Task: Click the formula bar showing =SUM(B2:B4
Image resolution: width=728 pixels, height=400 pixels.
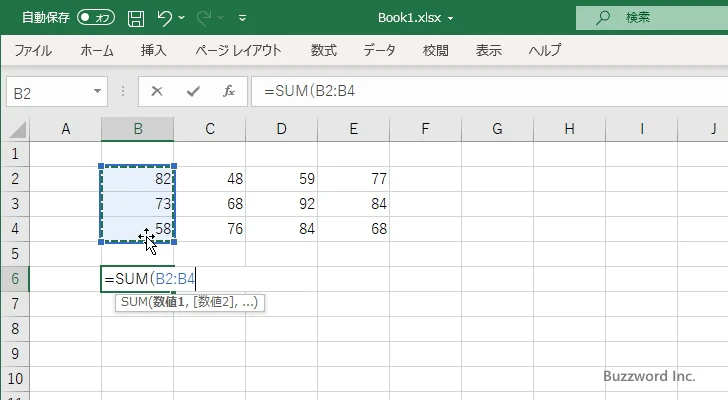Action: 489,91
